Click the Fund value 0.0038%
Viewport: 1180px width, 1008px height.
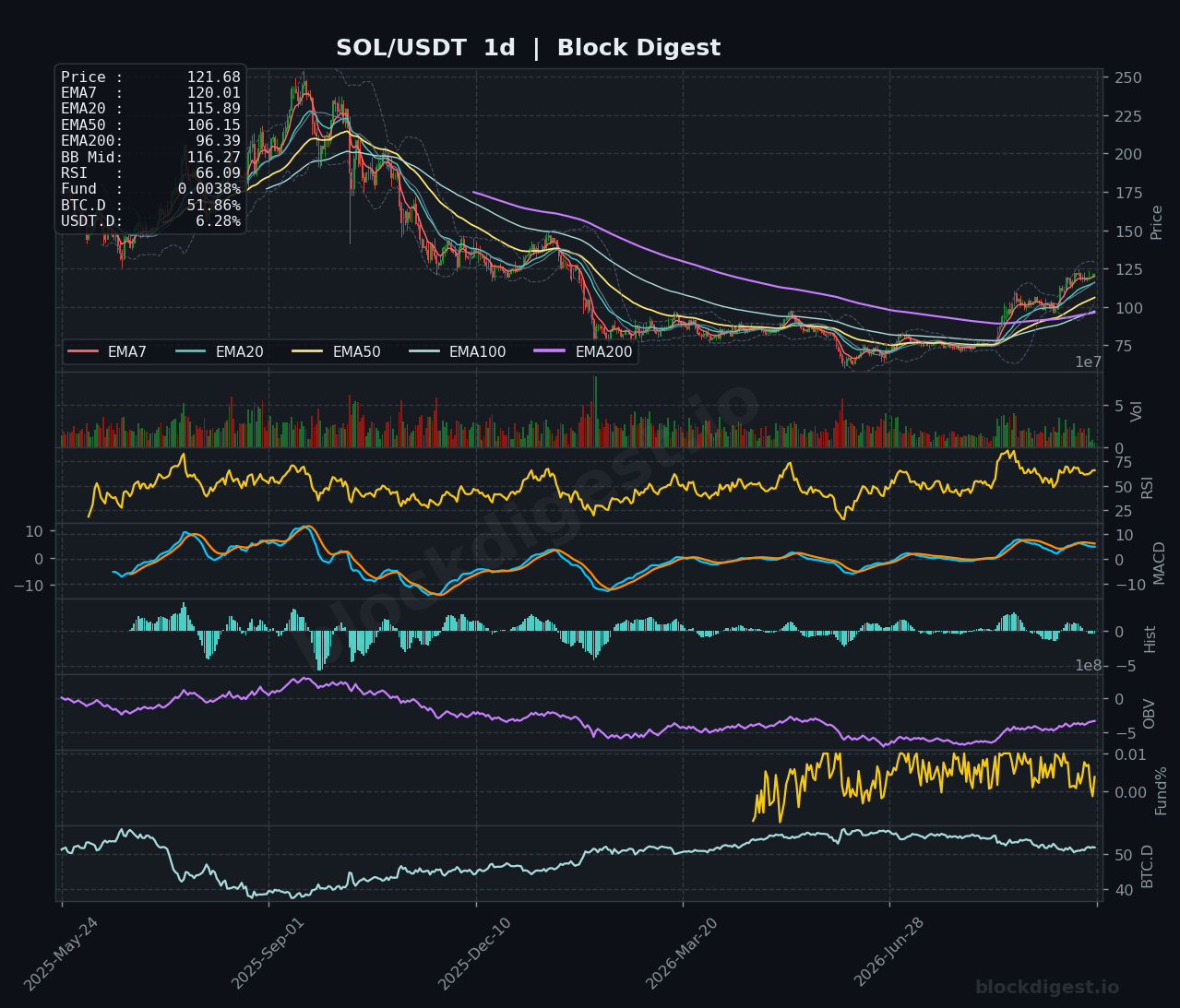pyautogui.click(x=209, y=189)
